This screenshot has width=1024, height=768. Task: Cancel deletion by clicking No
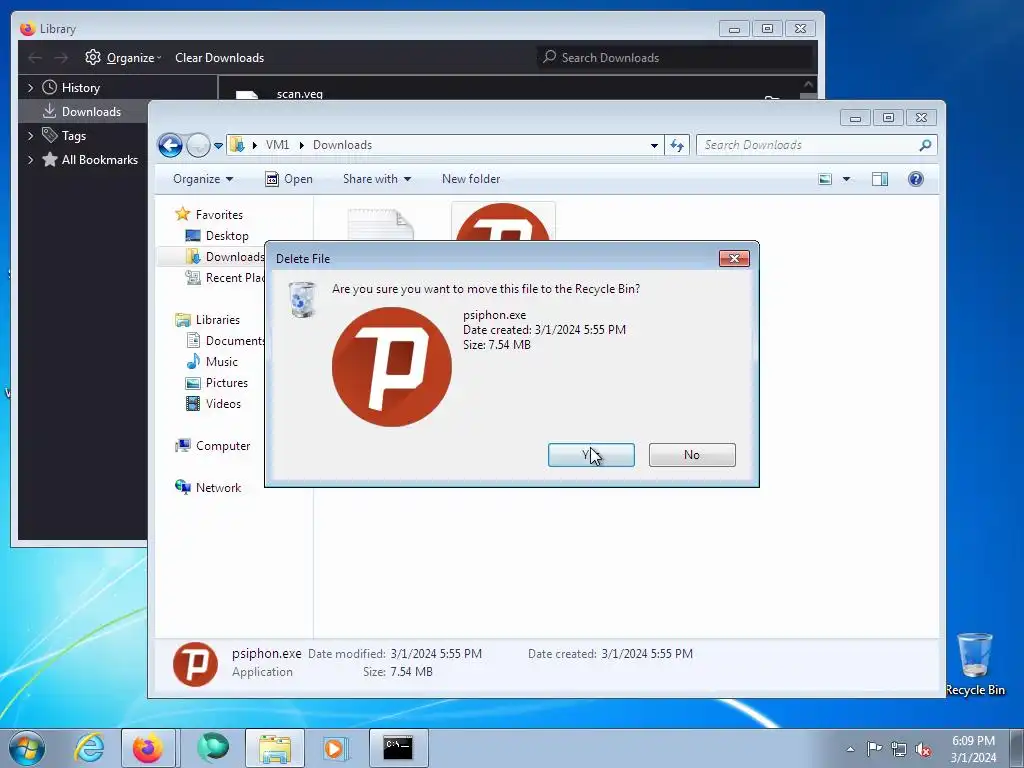(692, 455)
